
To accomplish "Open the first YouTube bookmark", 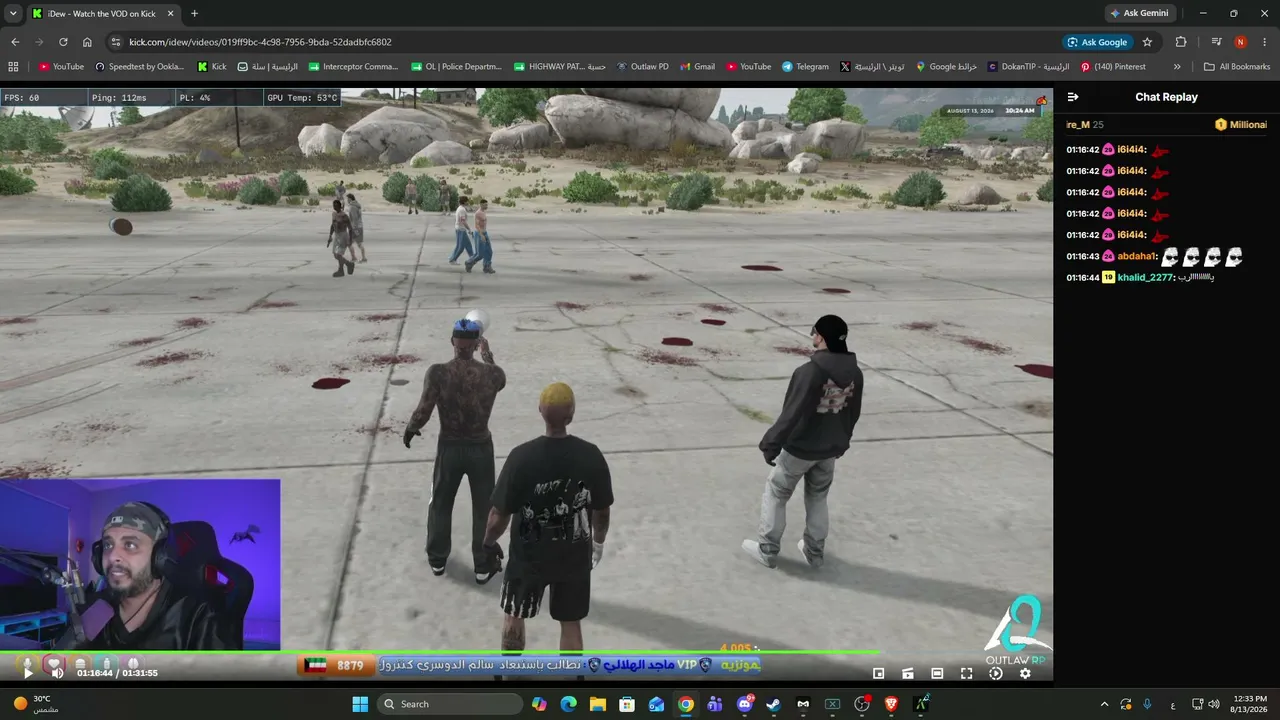I will [61, 67].
